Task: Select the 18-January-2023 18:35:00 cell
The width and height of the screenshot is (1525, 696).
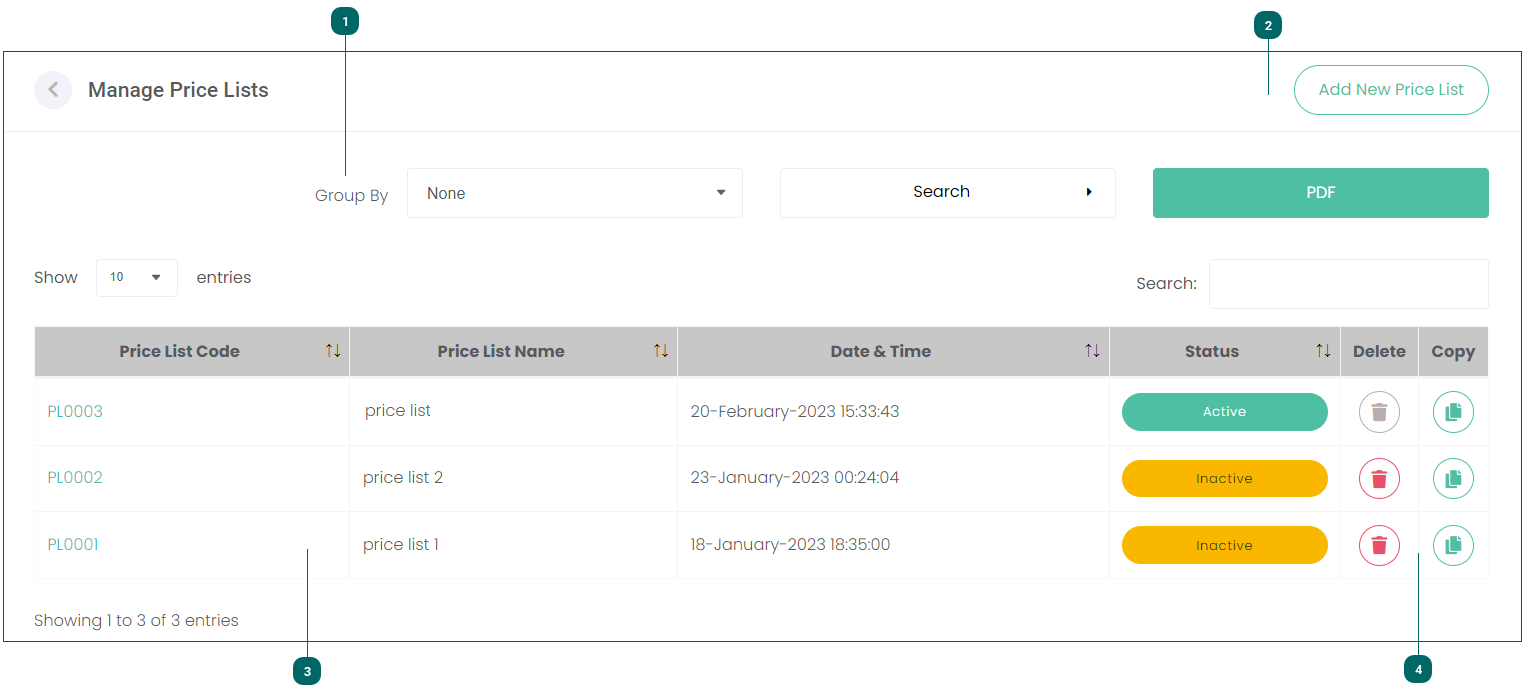Action: click(894, 545)
